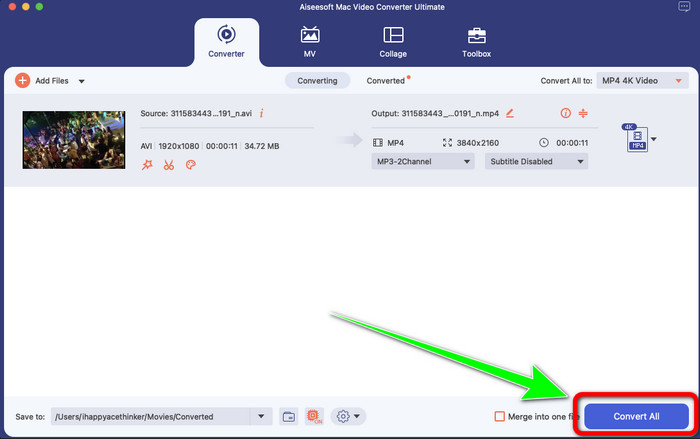This screenshot has width=700, height=439.
Task: Click the 4K MP4 output format icon
Action: point(636,138)
